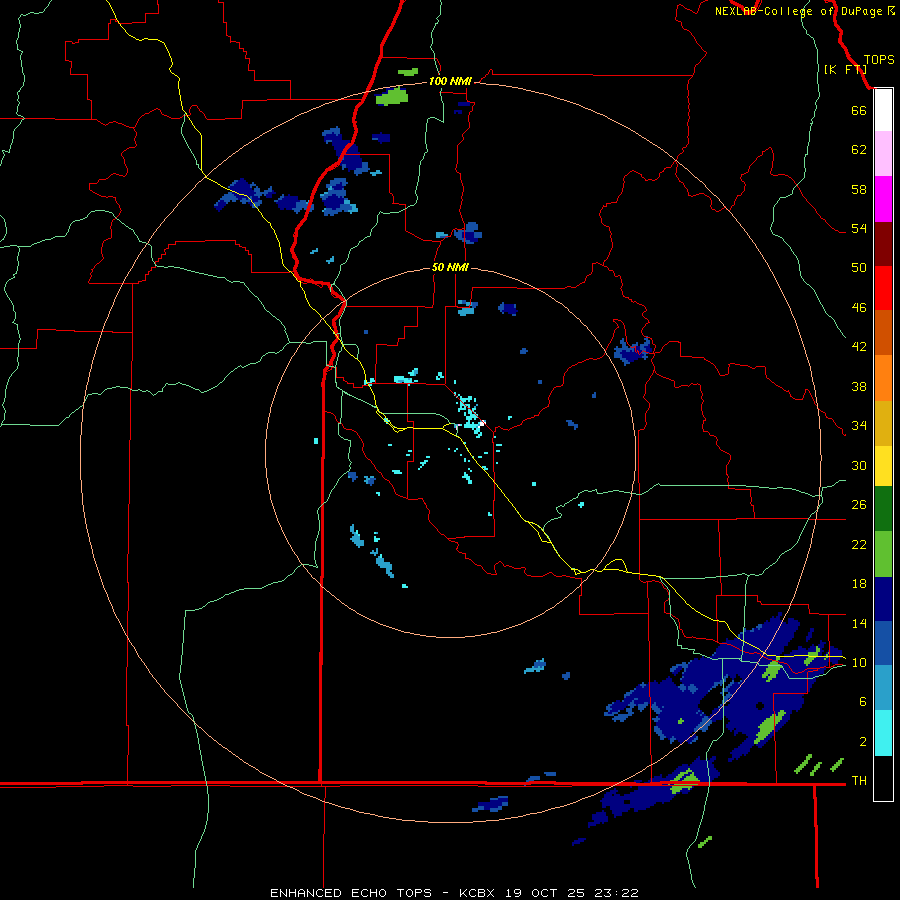Pick the medium blue legend swatch
The height and width of the screenshot is (900, 900).
(883, 643)
